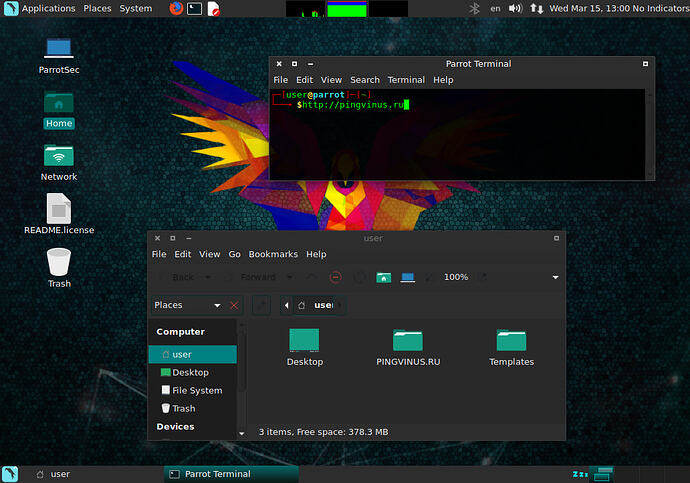The width and height of the screenshot is (690, 483).
Task: Open Search menu in Parrot Terminal
Action: [365, 80]
